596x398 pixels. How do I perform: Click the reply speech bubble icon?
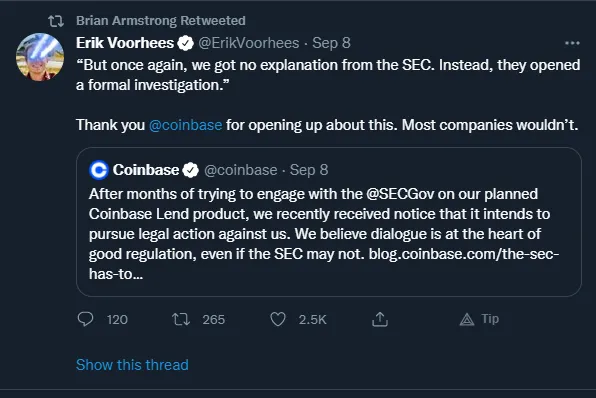coord(85,319)
